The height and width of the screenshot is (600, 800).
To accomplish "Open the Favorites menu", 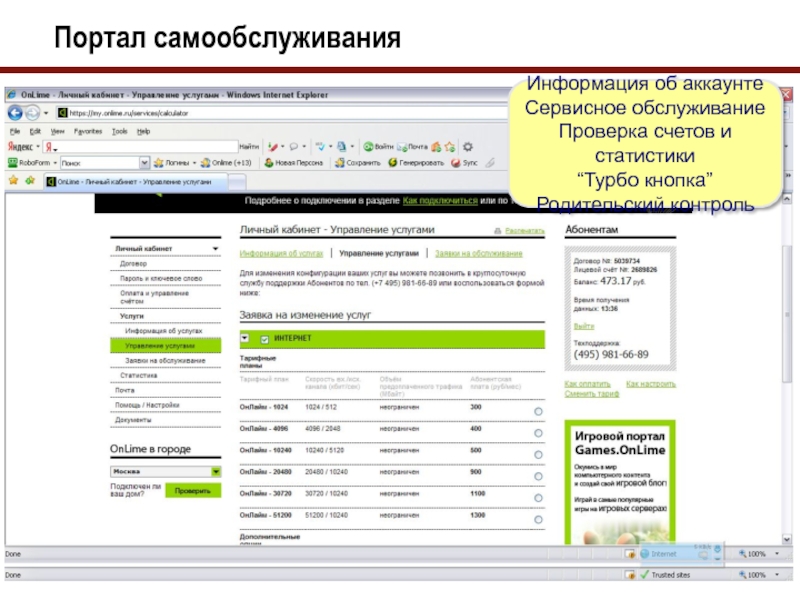I will [88, 132].
